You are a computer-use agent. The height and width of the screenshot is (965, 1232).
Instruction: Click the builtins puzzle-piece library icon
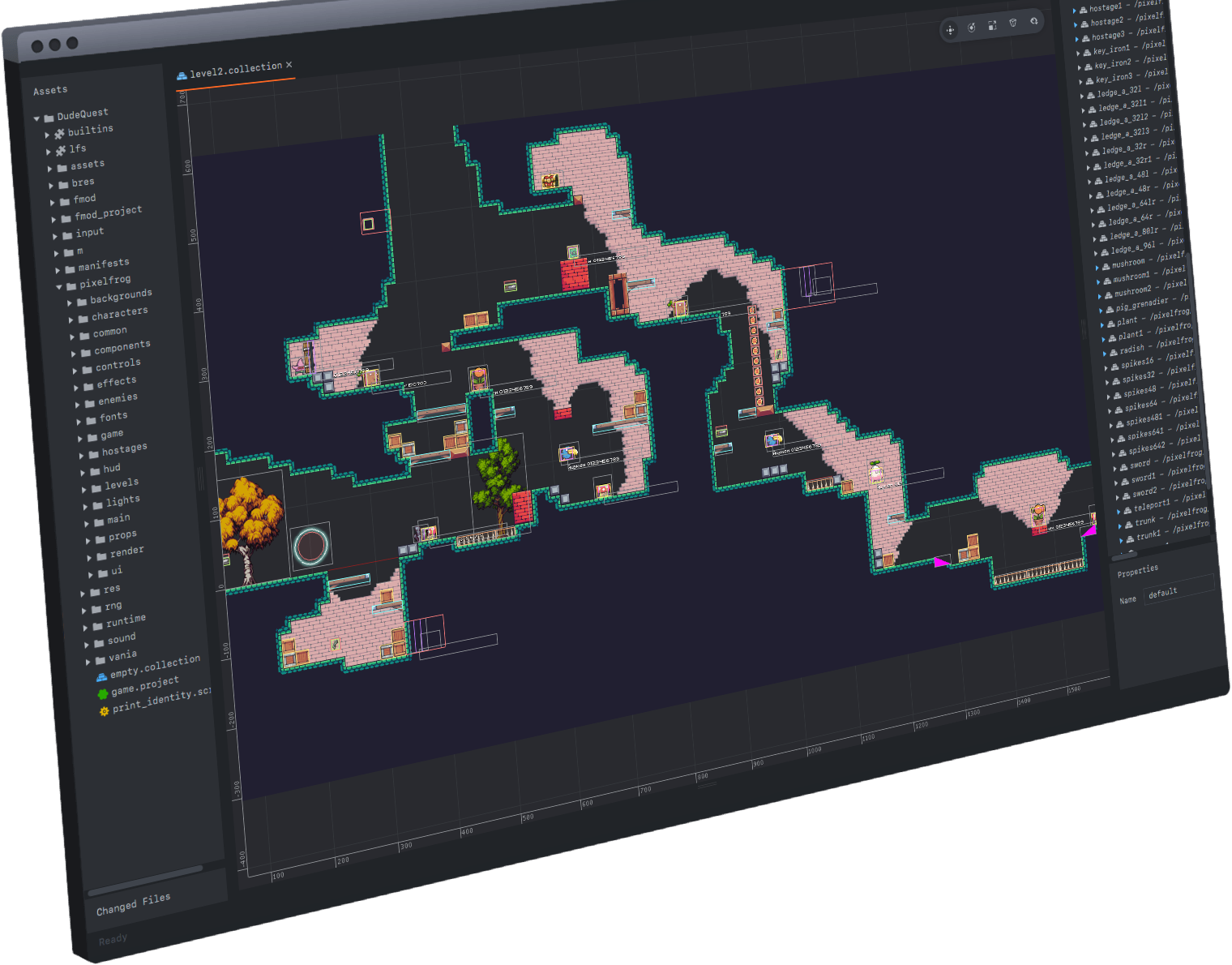coord(59,133)
